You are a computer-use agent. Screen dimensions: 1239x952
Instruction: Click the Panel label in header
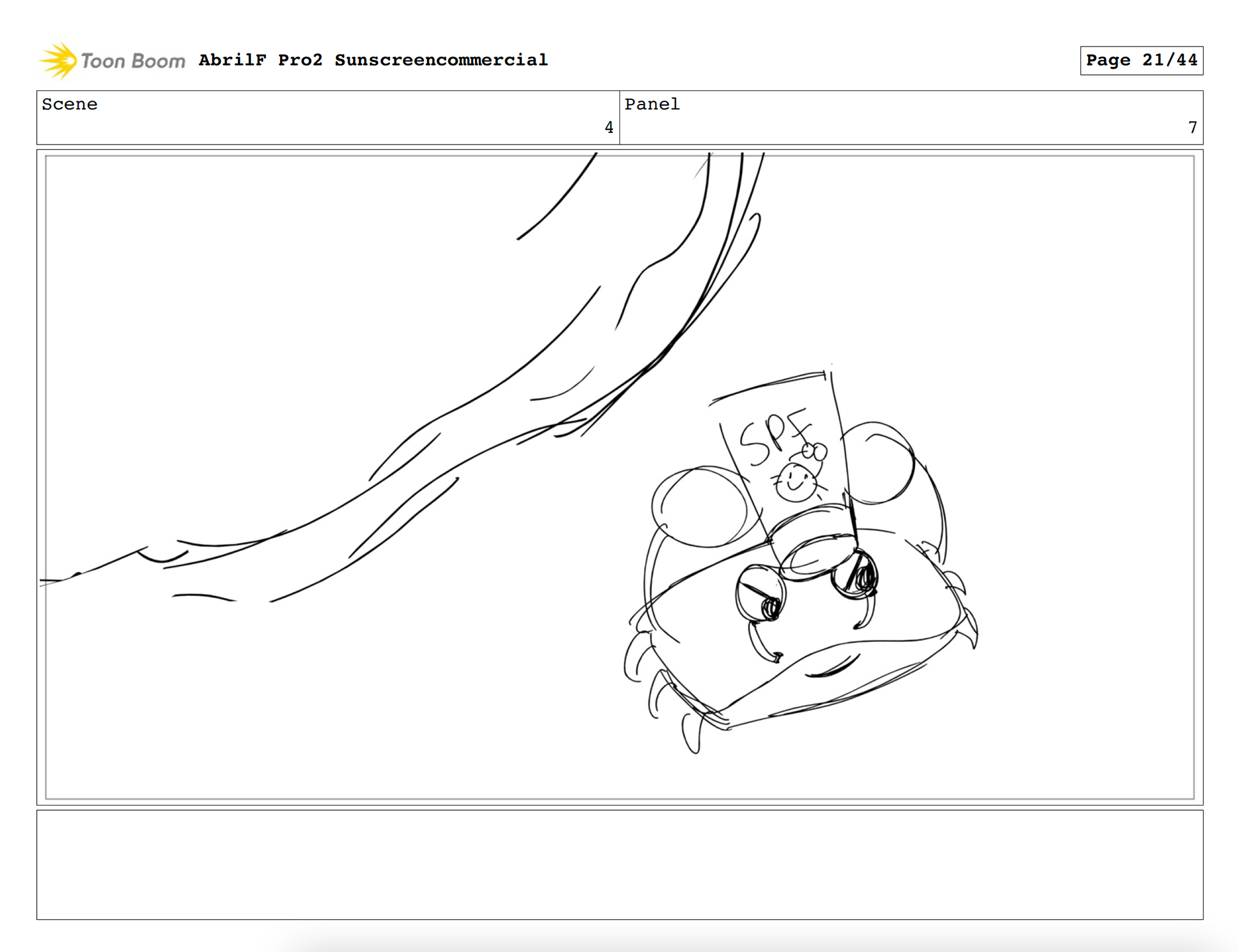(x=652, y=104)
